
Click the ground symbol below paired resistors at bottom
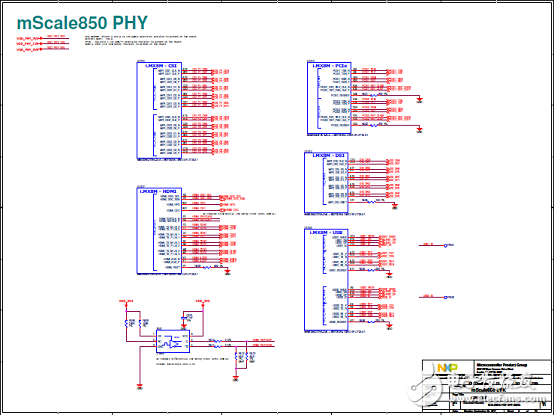point(236,378)
